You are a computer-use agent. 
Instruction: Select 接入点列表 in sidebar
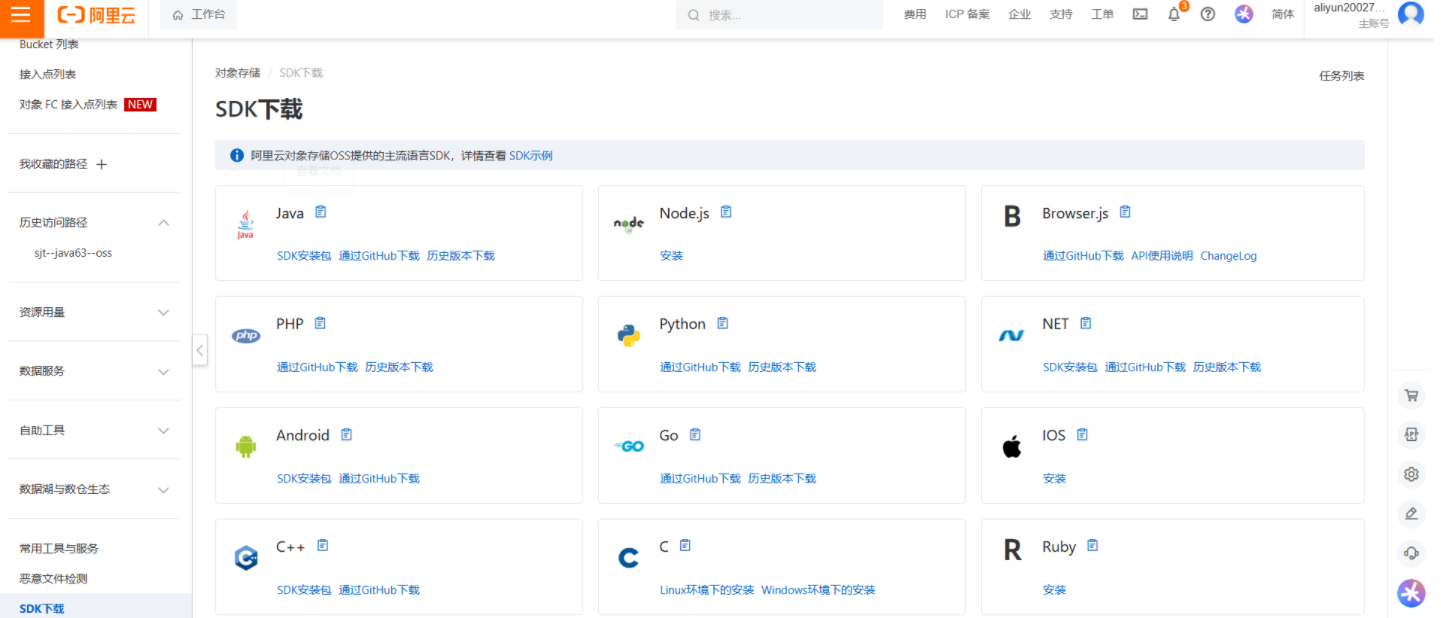48,74
